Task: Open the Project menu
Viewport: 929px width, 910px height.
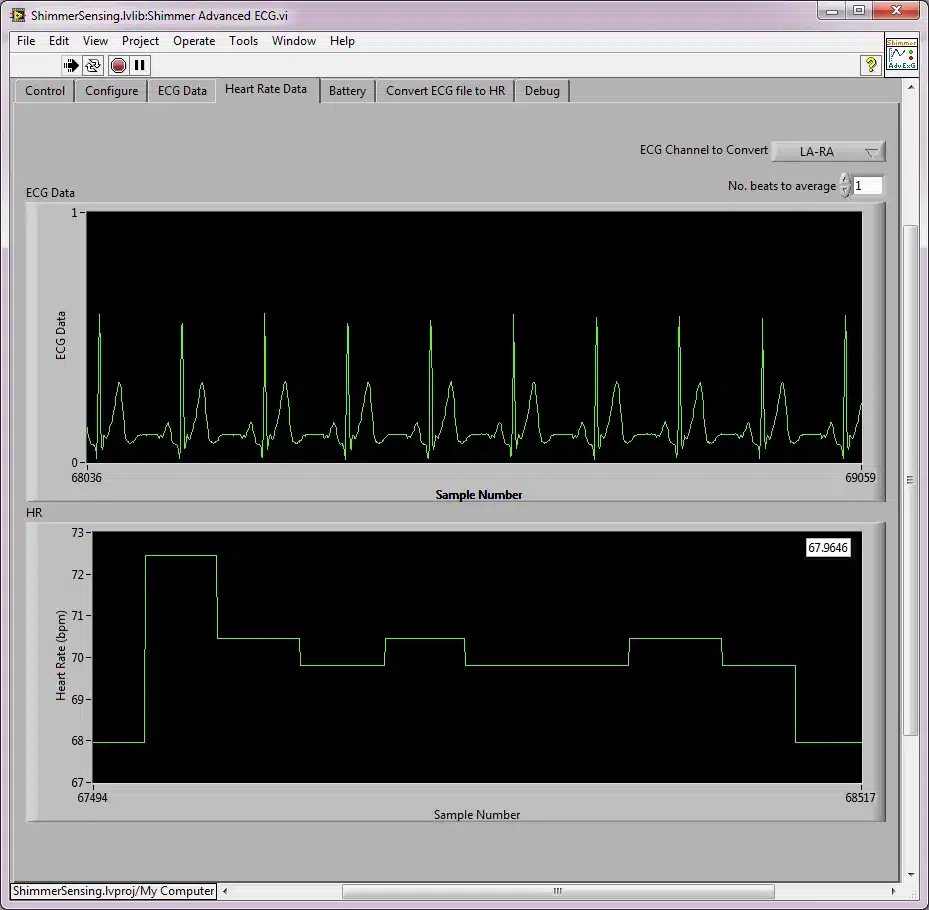Action: click(x=140, y=41)
